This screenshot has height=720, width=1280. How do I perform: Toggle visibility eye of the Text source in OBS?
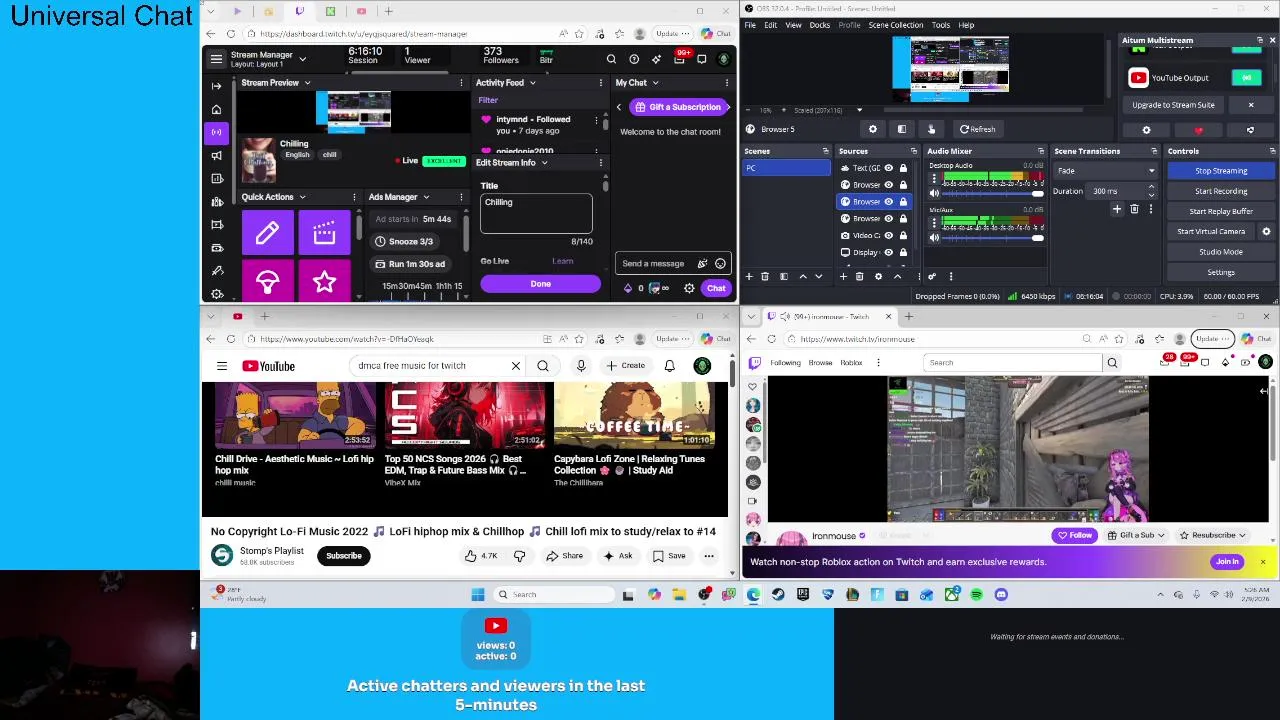(888, 168)
